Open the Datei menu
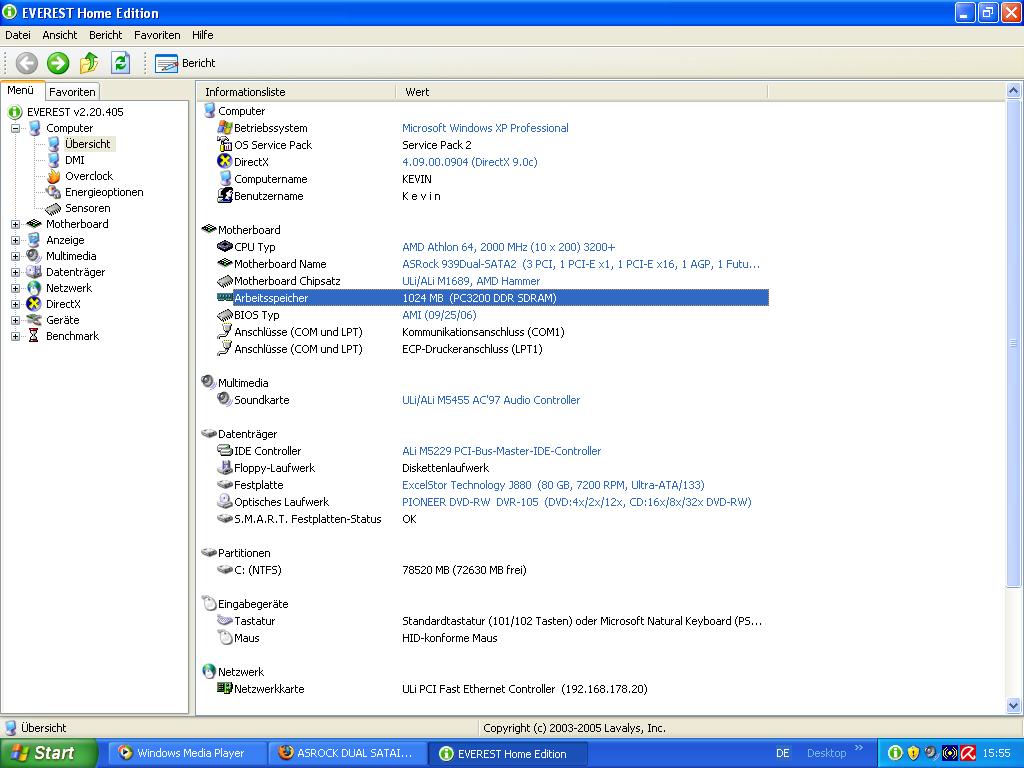 18,35
